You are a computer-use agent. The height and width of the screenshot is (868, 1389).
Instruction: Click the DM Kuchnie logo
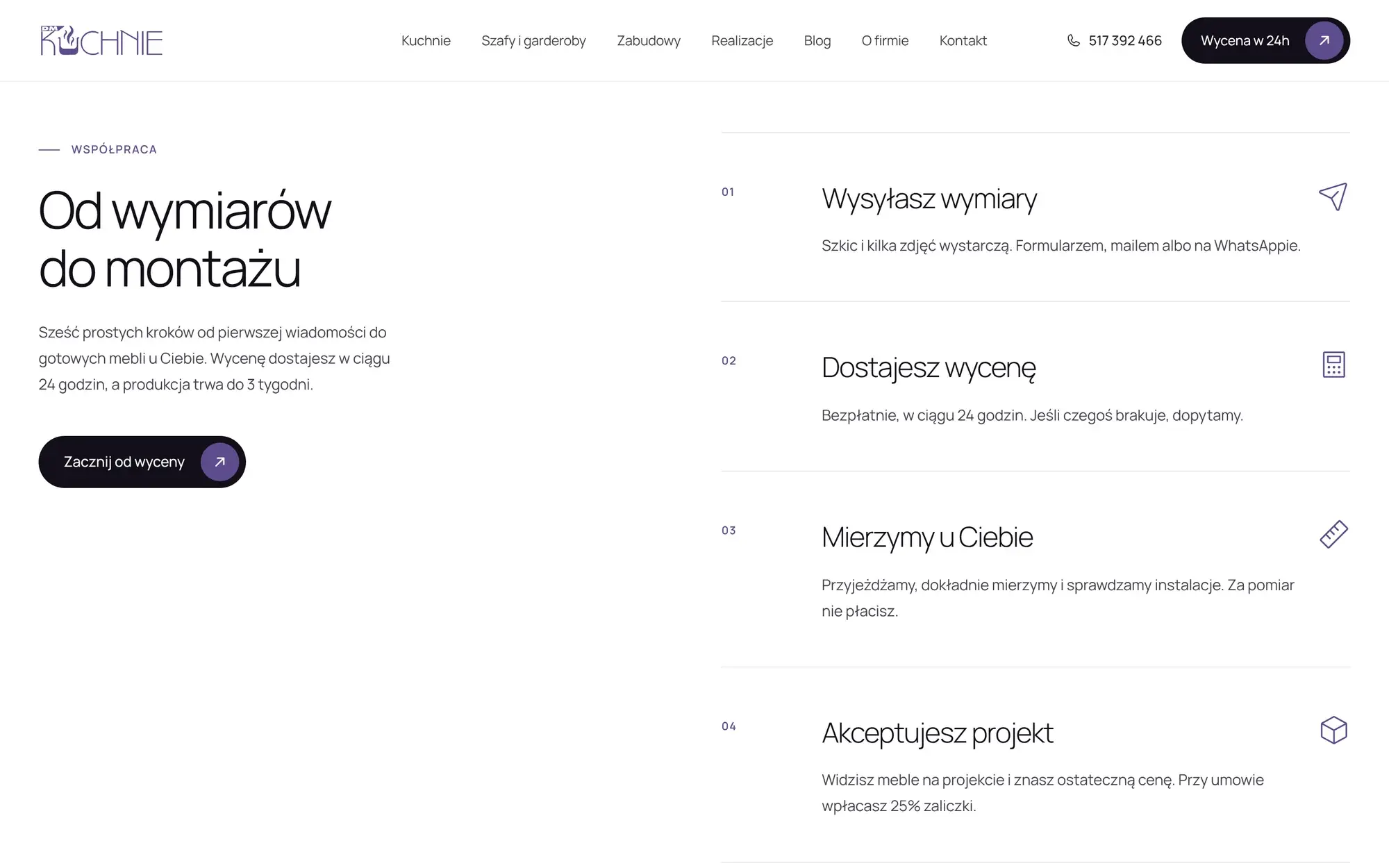click(x=101, y=40)
